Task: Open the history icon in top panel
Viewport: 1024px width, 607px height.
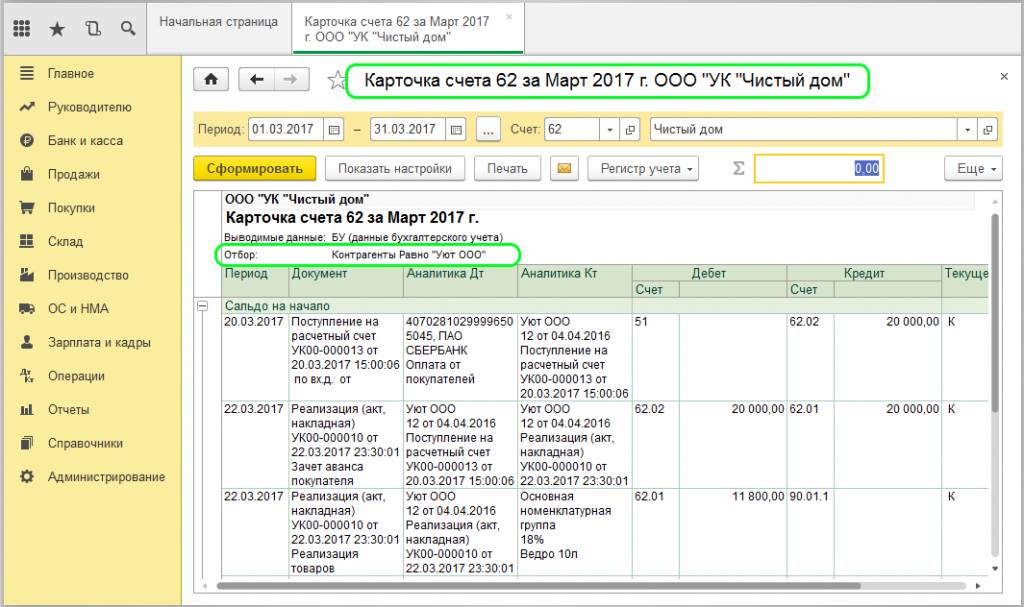Action: tap(93, 29)
